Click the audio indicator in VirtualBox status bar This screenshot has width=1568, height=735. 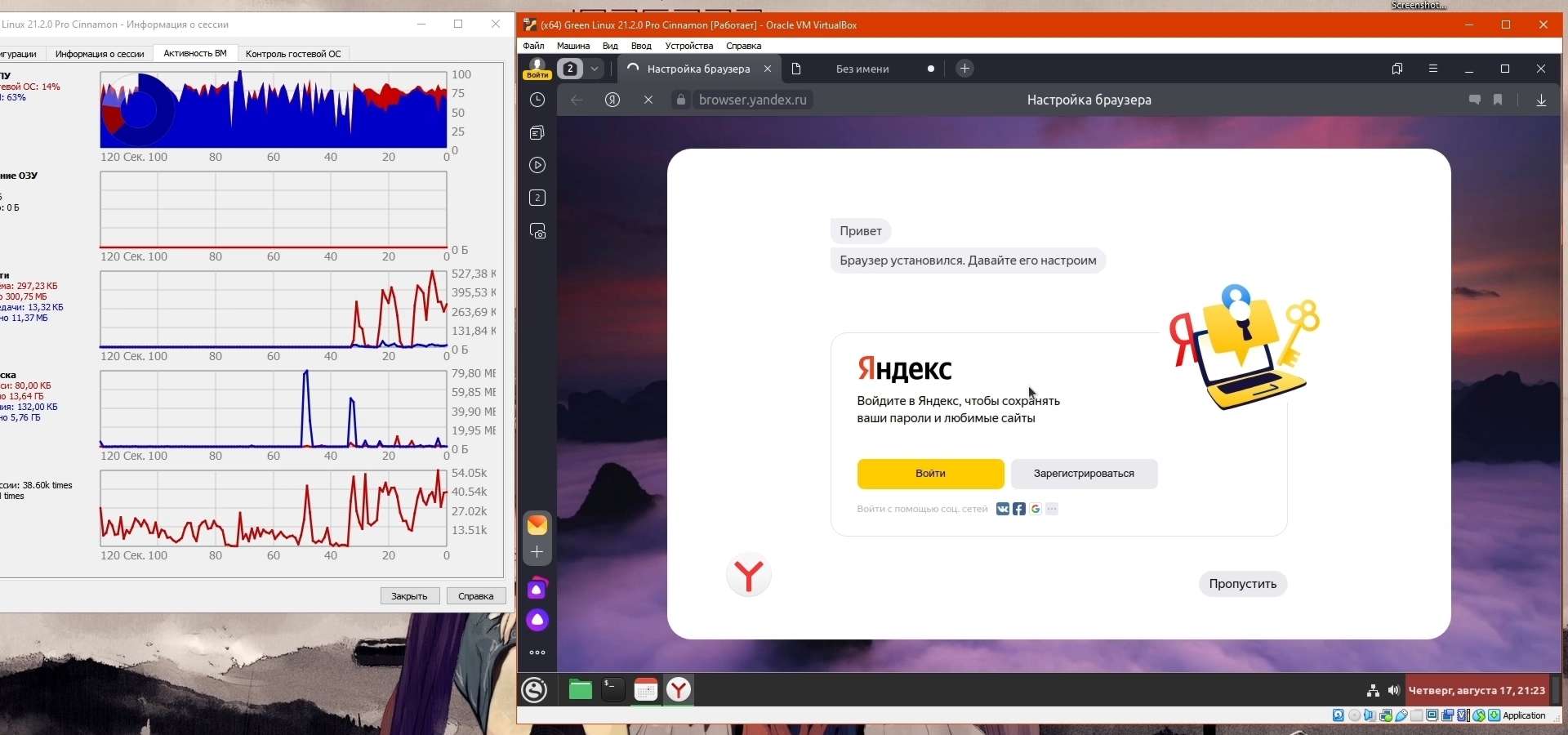tap(1370, 715)
